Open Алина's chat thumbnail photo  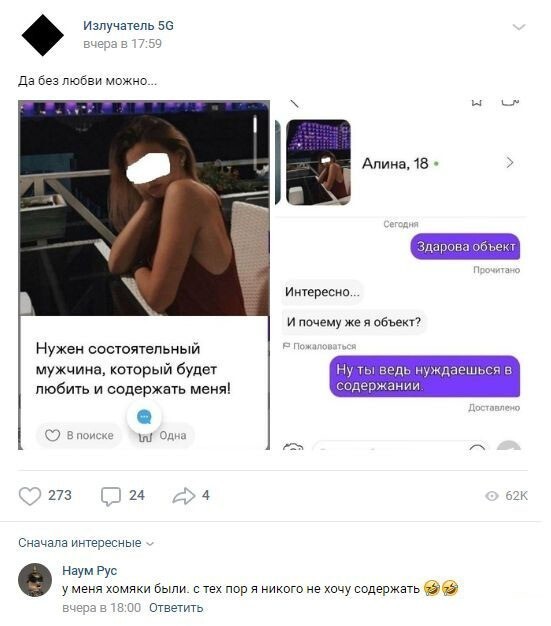click(x=318, y=162)
